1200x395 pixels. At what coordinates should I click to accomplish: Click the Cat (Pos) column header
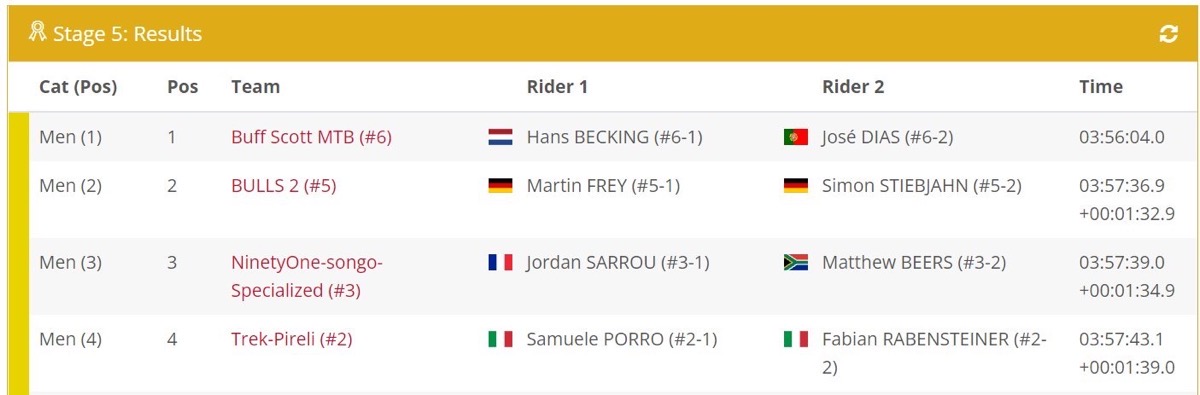78,87
